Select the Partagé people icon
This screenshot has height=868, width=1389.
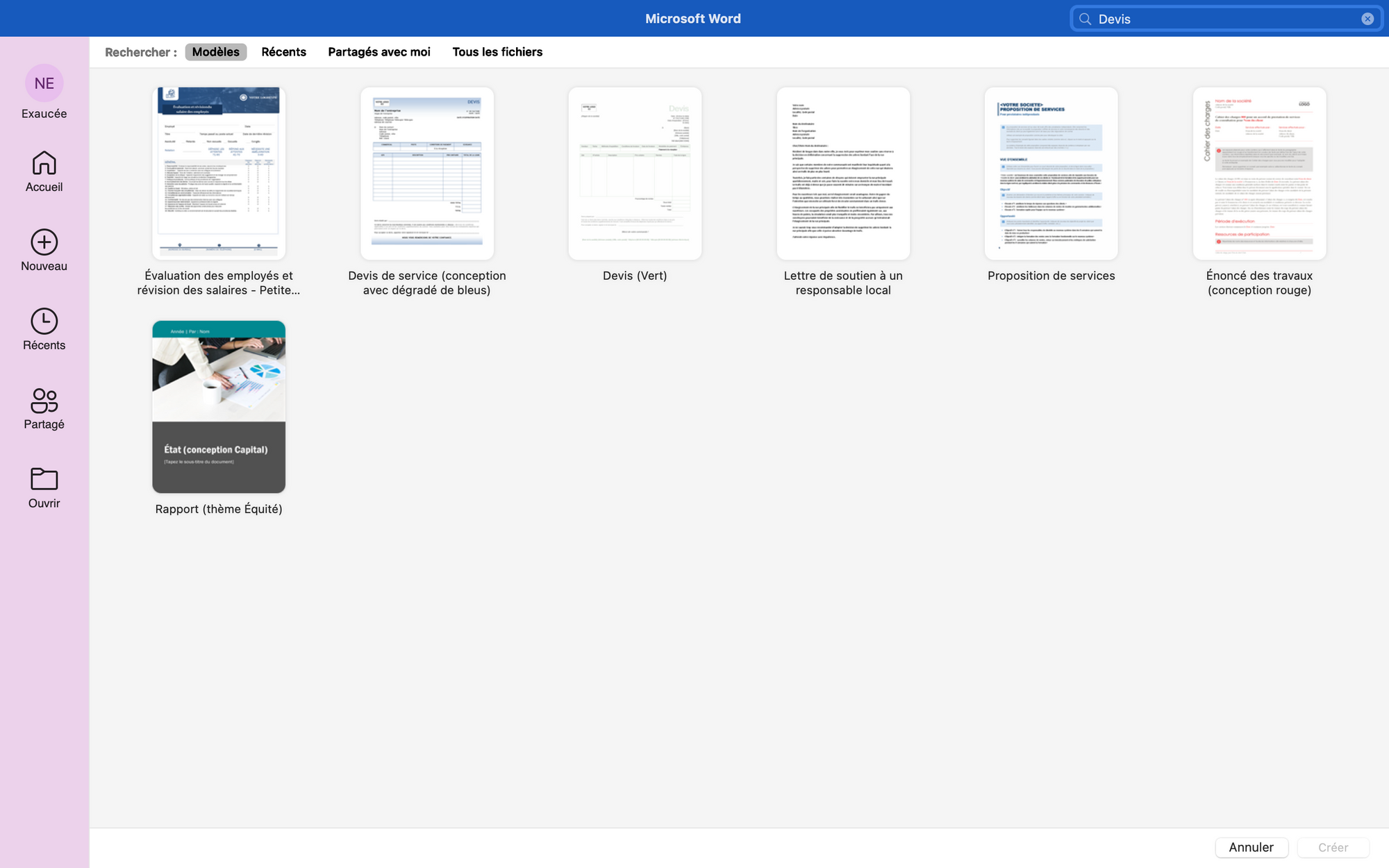click(x=44, y=401)
